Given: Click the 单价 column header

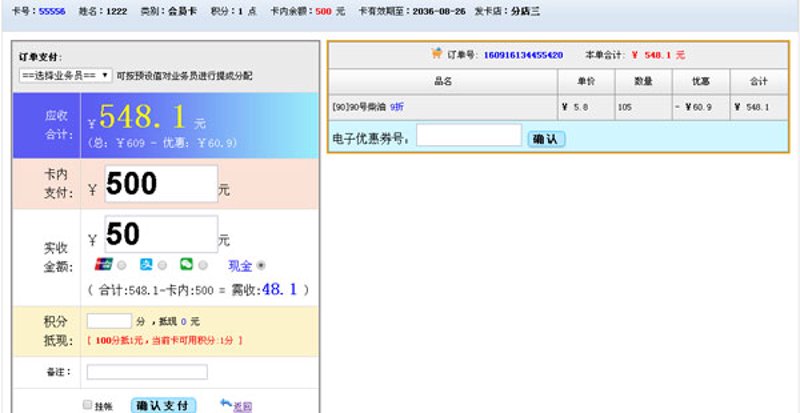Looking at the screenshot, I should pyautogui.click(x=586, y=82).
